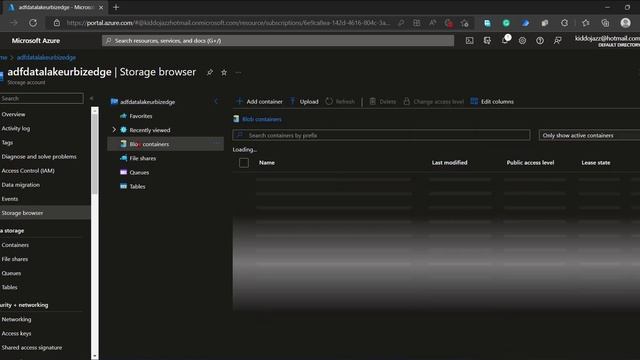Open Tags in resource menu
The height and width of the screenshot is (360, 640).
(x=7, y=142)
